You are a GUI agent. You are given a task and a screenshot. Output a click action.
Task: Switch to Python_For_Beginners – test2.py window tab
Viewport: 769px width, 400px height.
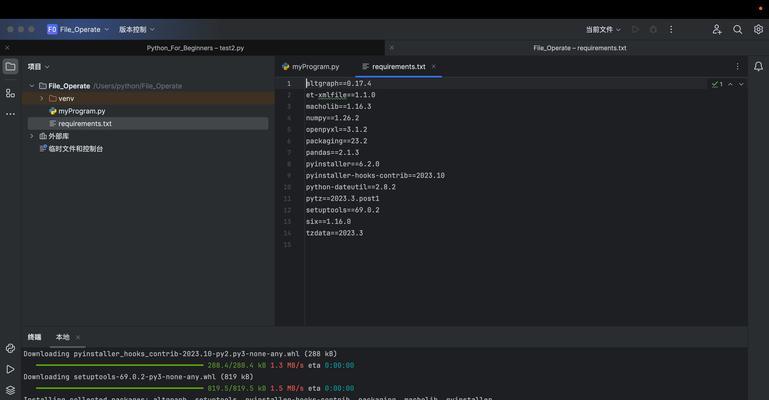coord(195,48)
